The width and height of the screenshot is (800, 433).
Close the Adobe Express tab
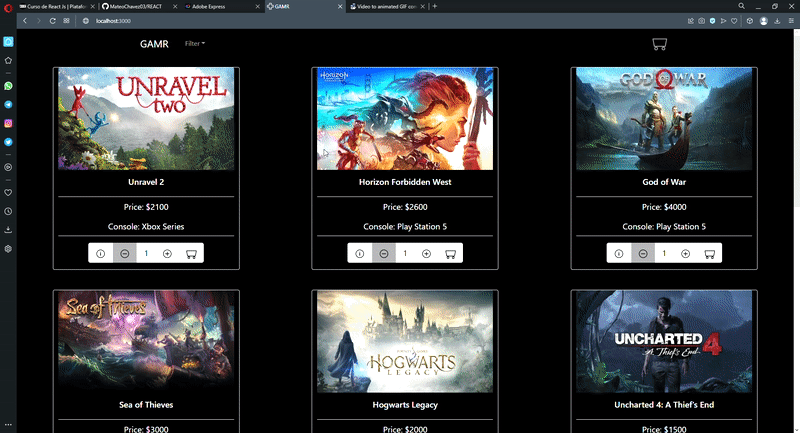[257, 7]
